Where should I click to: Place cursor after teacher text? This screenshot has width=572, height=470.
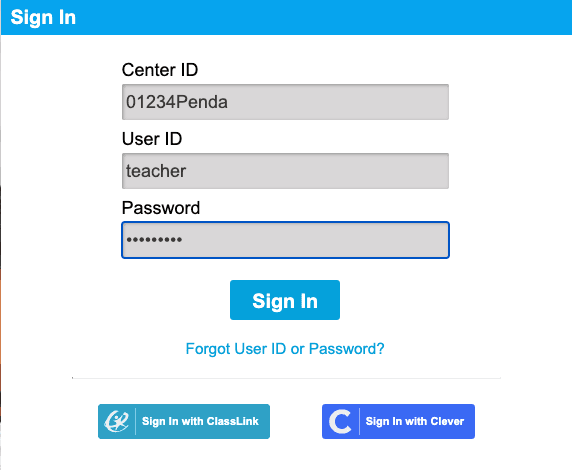coord(188,171)
